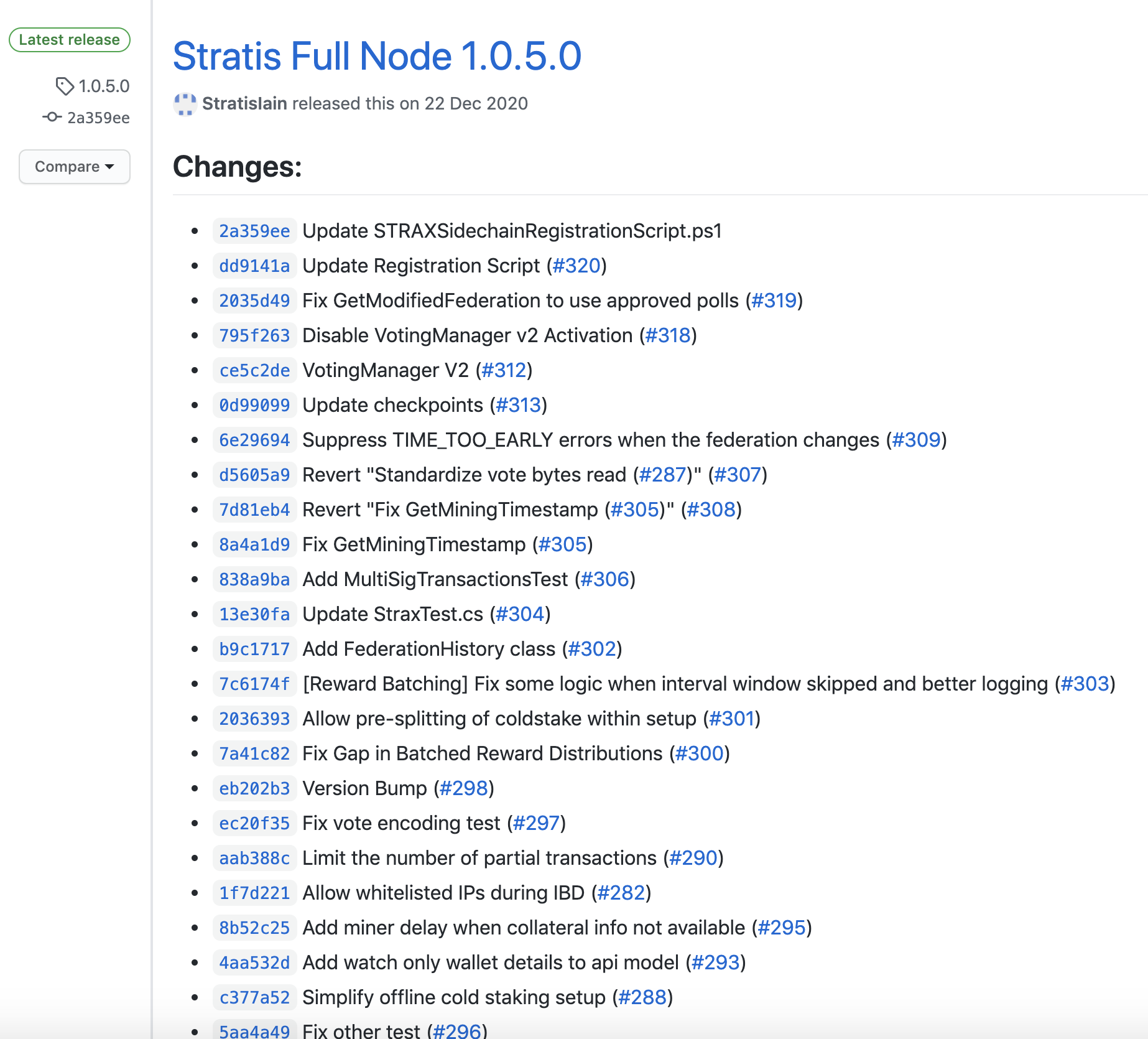Click the release date '22 Dec 2020'
This screenshot has height=1039, width=1148.
pos(476,103)
